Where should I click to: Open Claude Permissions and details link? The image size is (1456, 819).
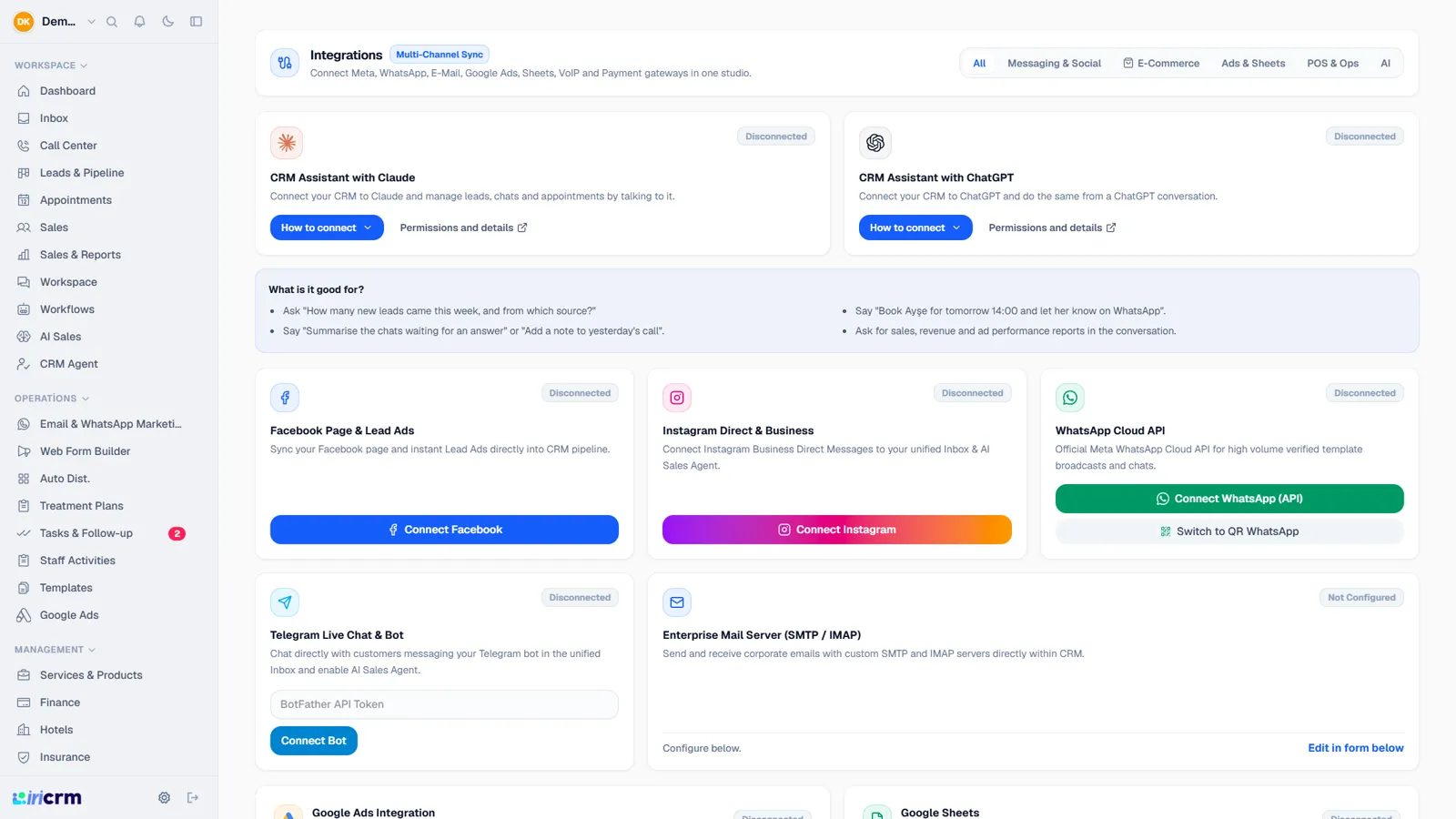click(x=463, y=227)
